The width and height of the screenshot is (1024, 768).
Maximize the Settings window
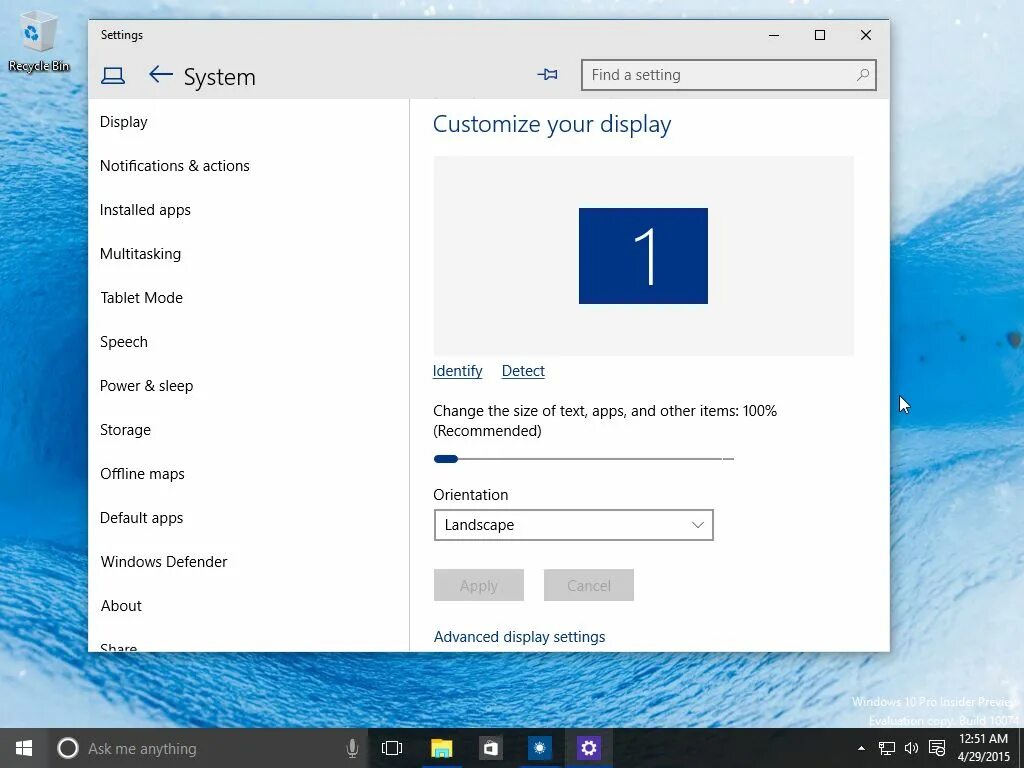click(820, 35)
